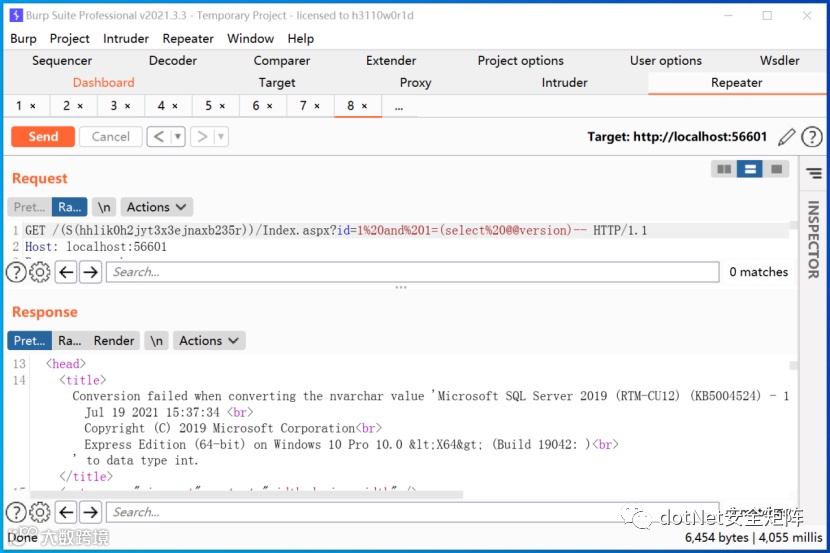This screenshot has width=830, height=553.
Task: Close Repeater tab 1
Action: [x=33, y=106]
